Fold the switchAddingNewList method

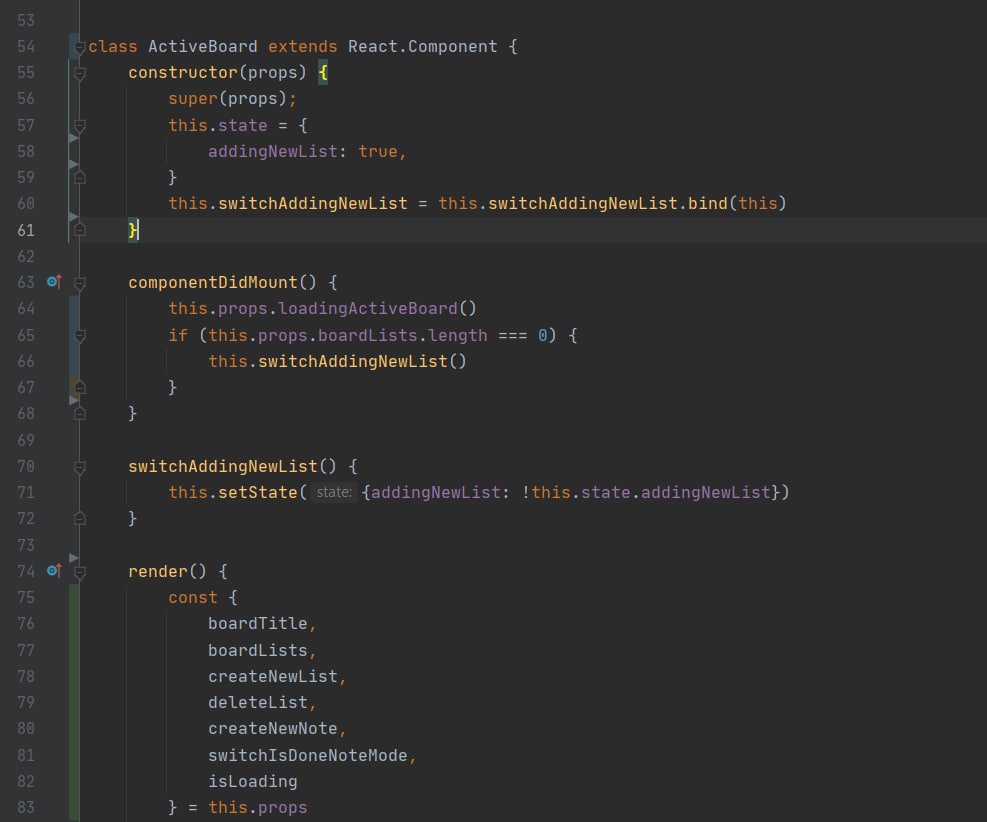tap(80, 467)
